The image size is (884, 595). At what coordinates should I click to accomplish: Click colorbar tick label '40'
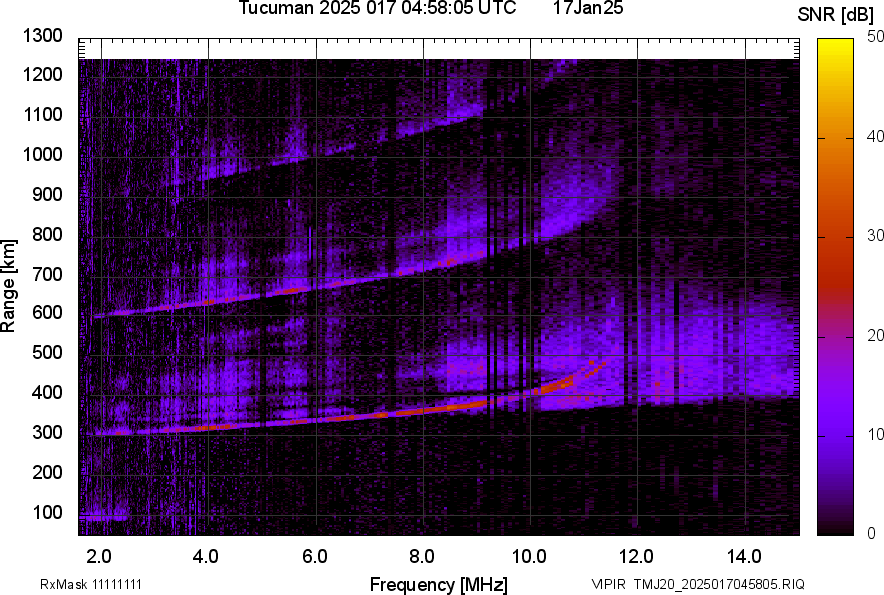click(x=876, y=136)
